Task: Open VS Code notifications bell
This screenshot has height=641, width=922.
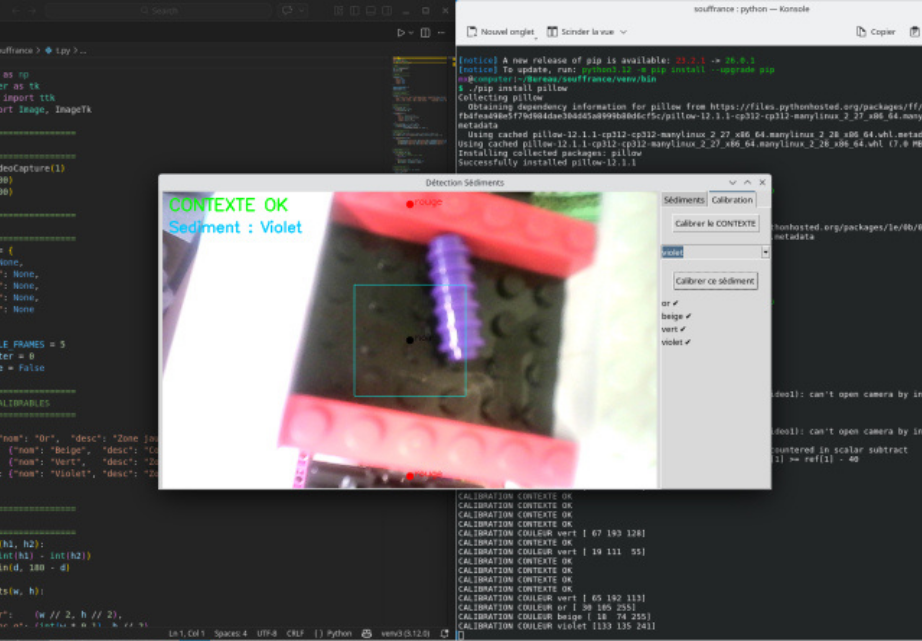Action: coord(444,633)
